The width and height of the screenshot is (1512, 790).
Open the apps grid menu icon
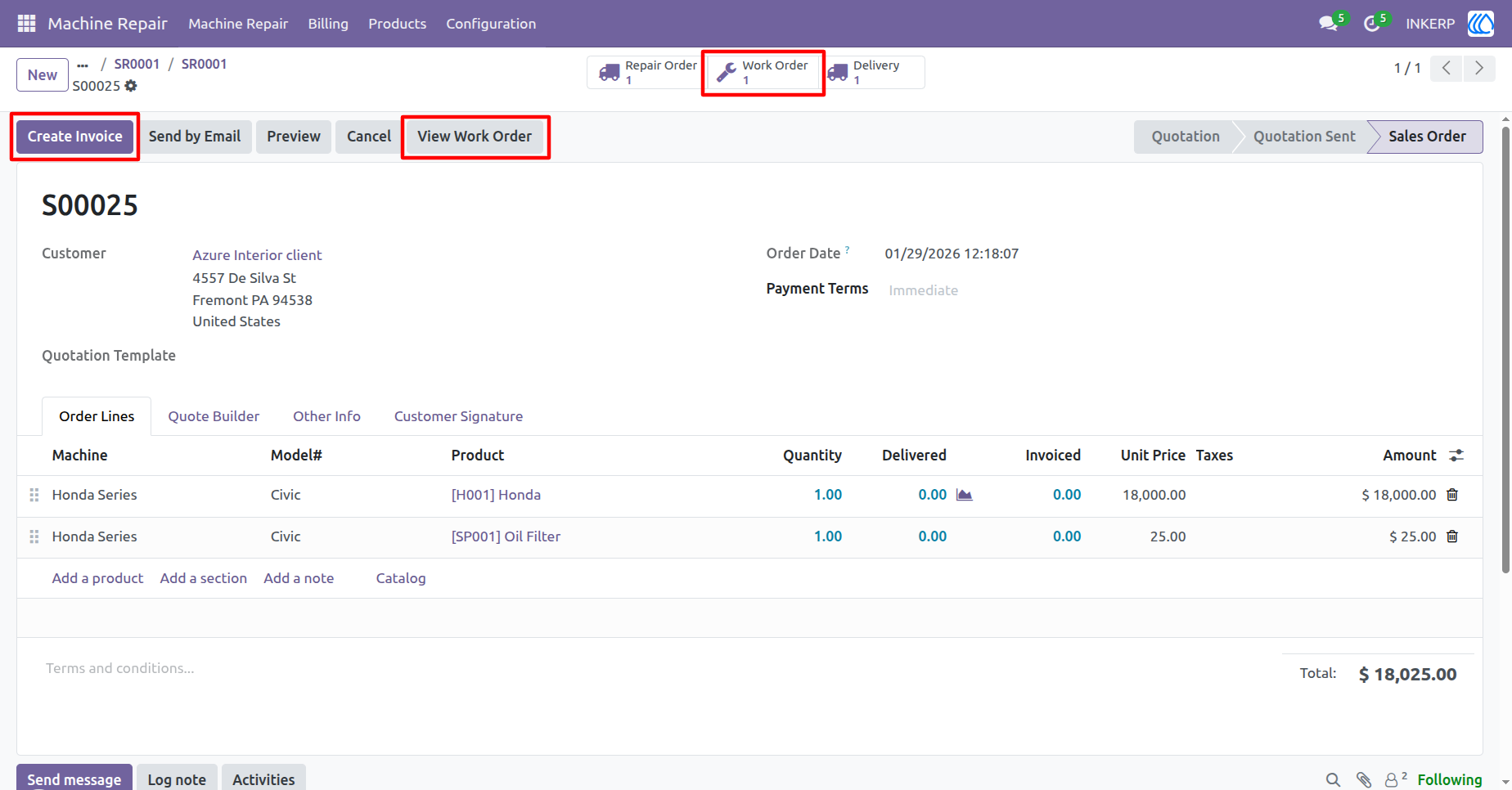(26, 24)
